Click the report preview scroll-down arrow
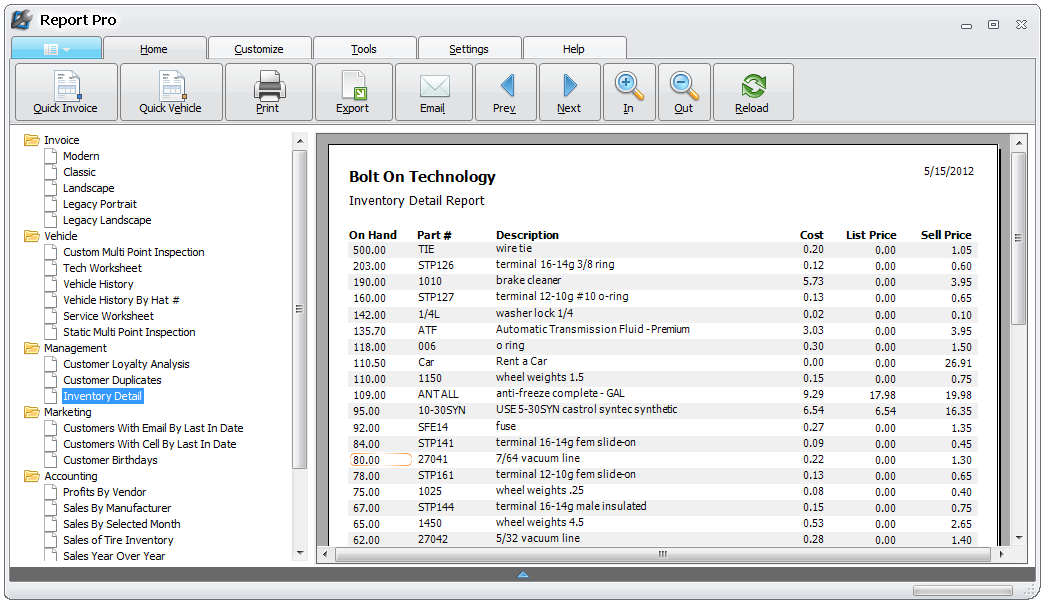Image resolution: width=1046 pixels, height=603 pixels. 1019,538
